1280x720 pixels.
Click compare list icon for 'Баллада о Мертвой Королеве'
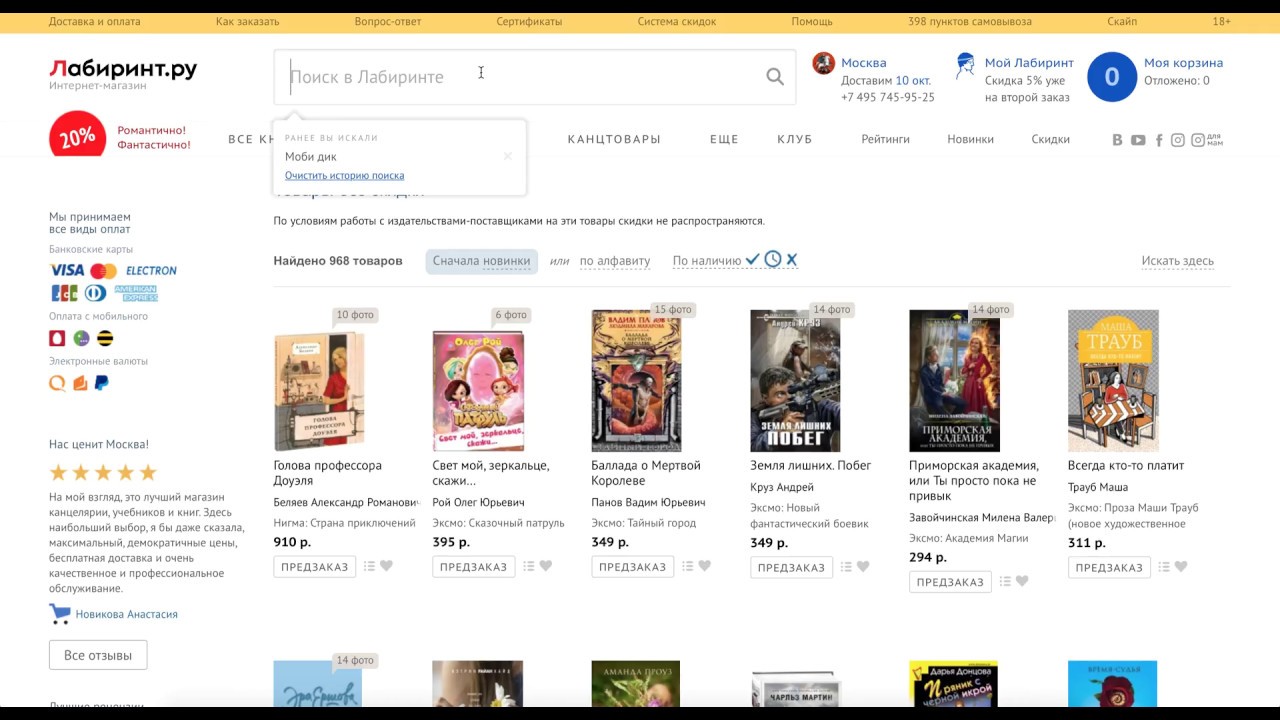687,566
